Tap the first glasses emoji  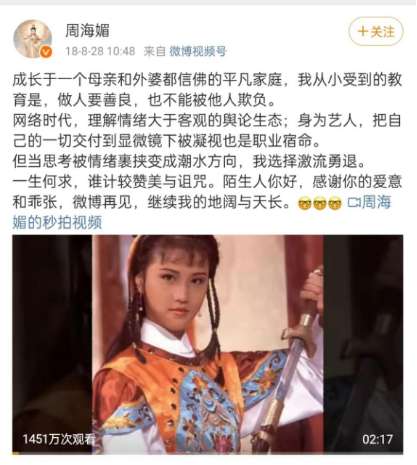(305, 203)
